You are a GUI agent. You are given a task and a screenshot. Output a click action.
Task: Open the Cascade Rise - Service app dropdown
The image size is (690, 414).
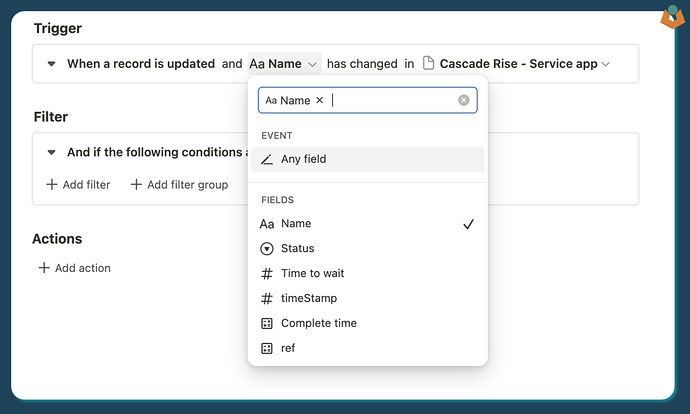coord(524,64)
